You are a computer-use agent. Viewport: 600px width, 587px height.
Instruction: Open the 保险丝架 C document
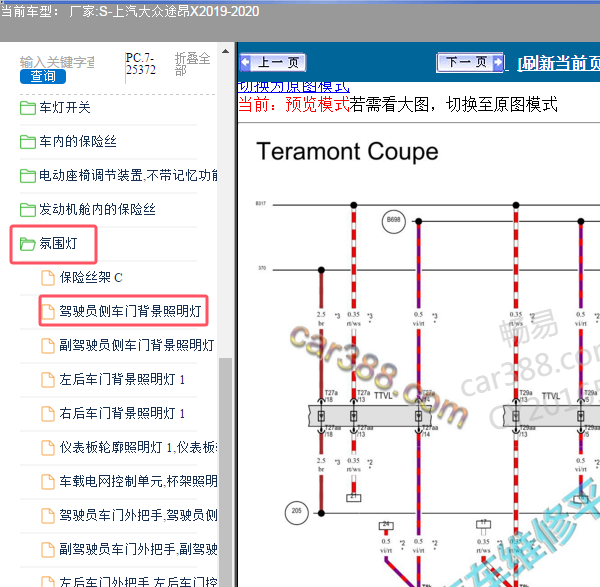tap(91, 277)
